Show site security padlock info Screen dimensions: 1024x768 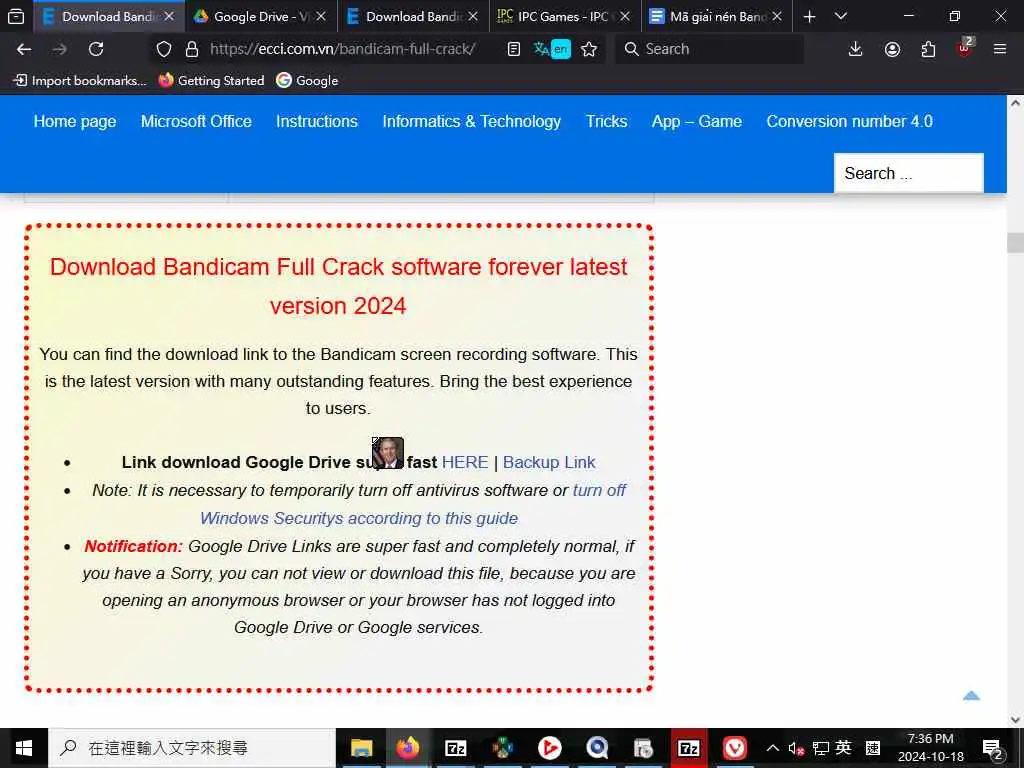(x=191, y=49)
